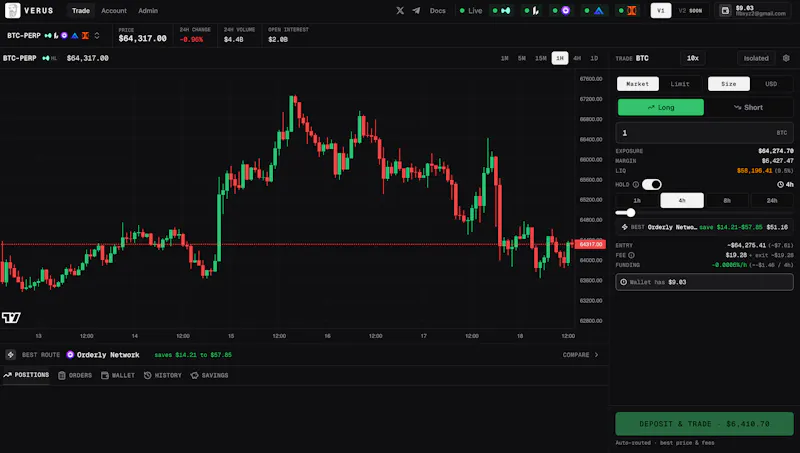
Task: Set hold duration to 1h
Action: [x=637, y=200]
